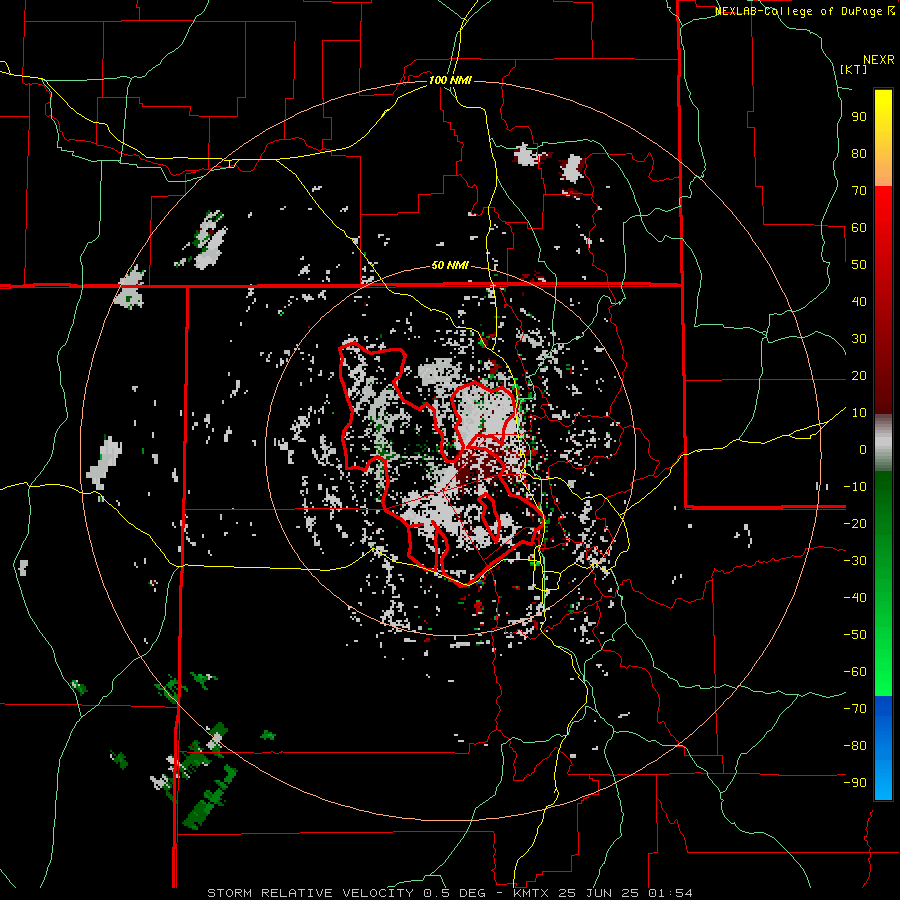900x900 pixels.
Task: Click the 60 value on velocity scale
Action: tap(859, 227)
